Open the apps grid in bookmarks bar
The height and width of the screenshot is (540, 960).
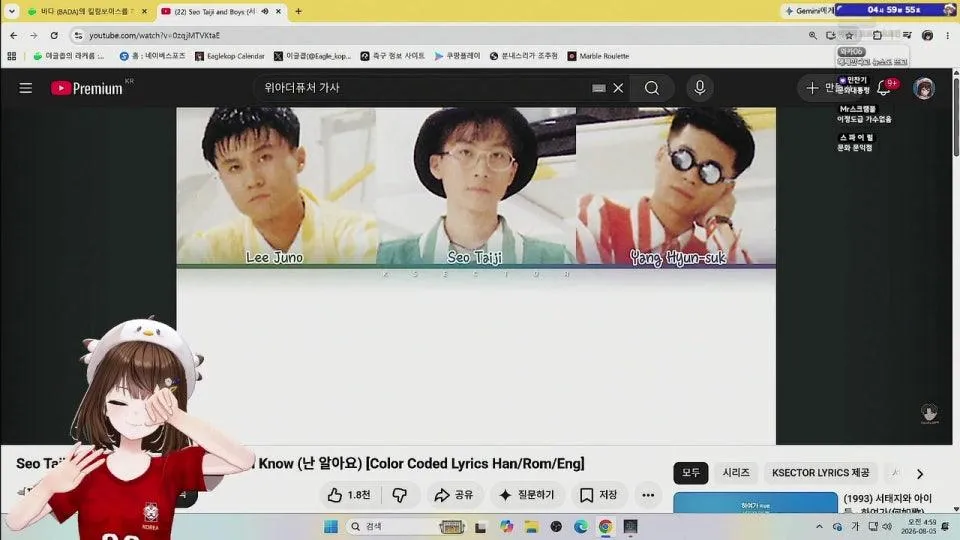click(x=12, y=56)
